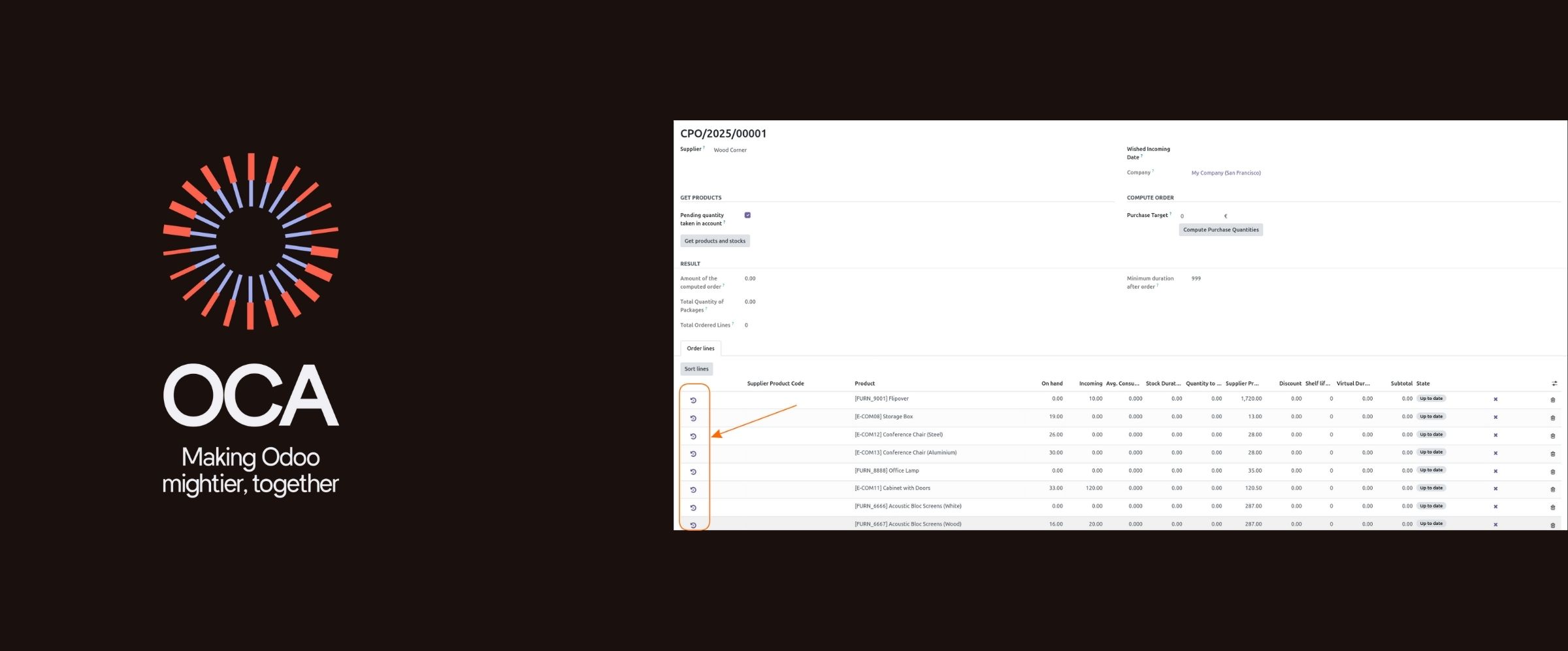Delete the Storage Box line with trash icon
This screenshot has height=651, width=1568.
pyautogui.click(x=1553, y=418)
